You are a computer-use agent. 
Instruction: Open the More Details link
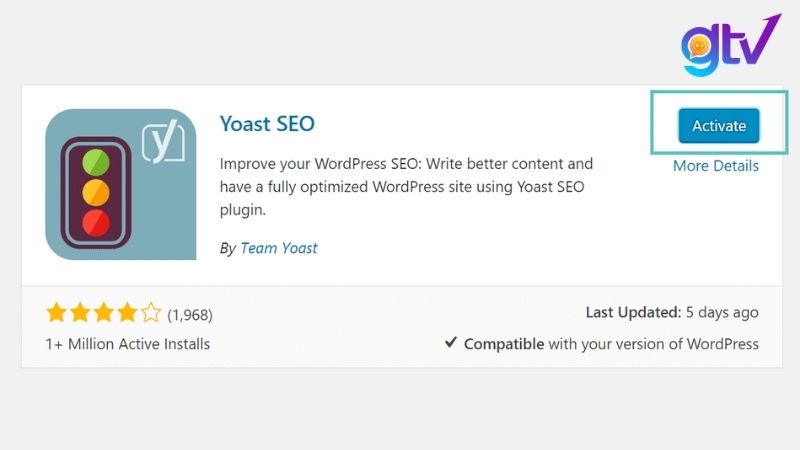pyautogui.click(x=715, y=166)
